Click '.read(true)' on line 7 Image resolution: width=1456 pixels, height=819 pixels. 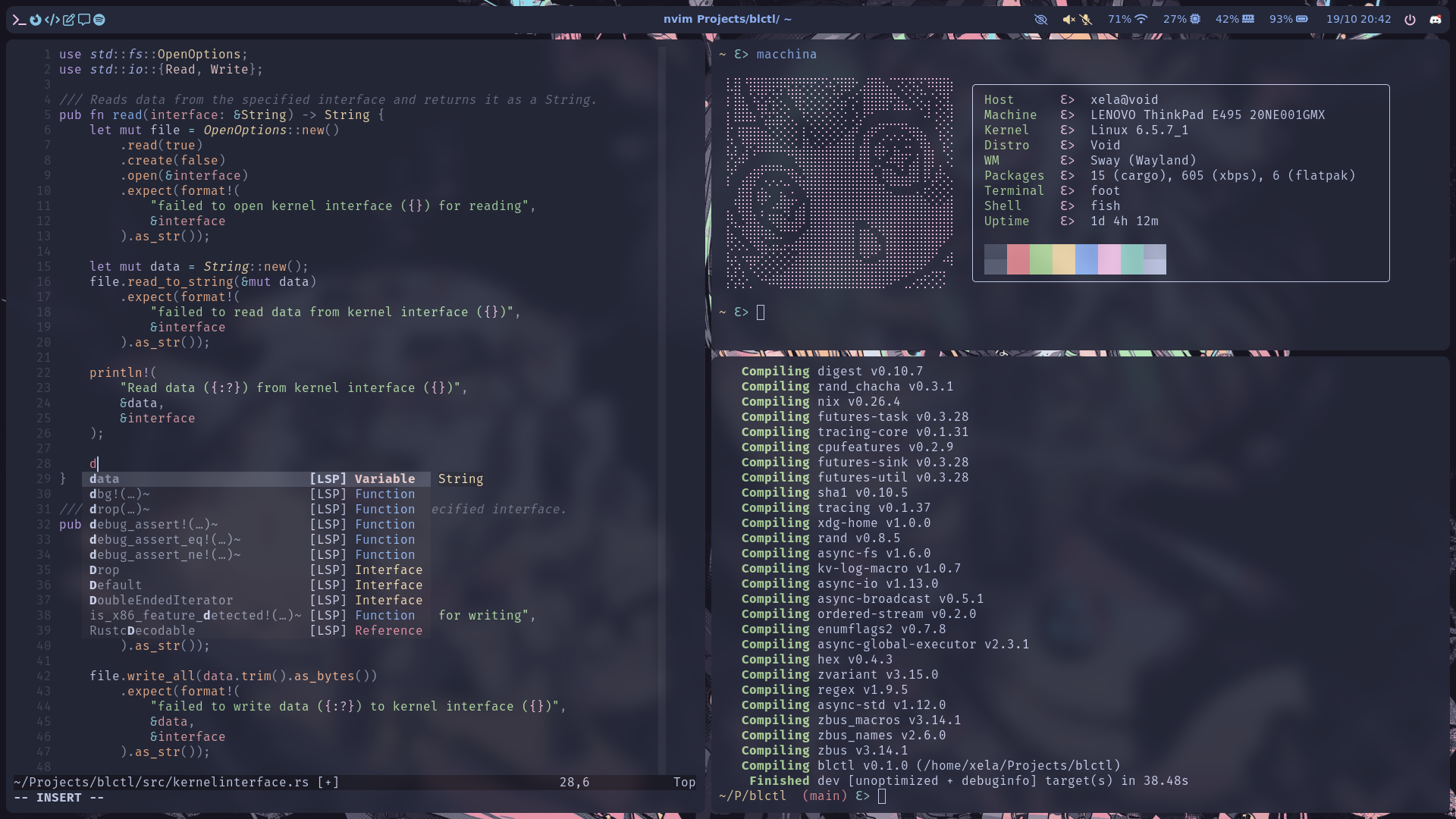click(162, 146)
